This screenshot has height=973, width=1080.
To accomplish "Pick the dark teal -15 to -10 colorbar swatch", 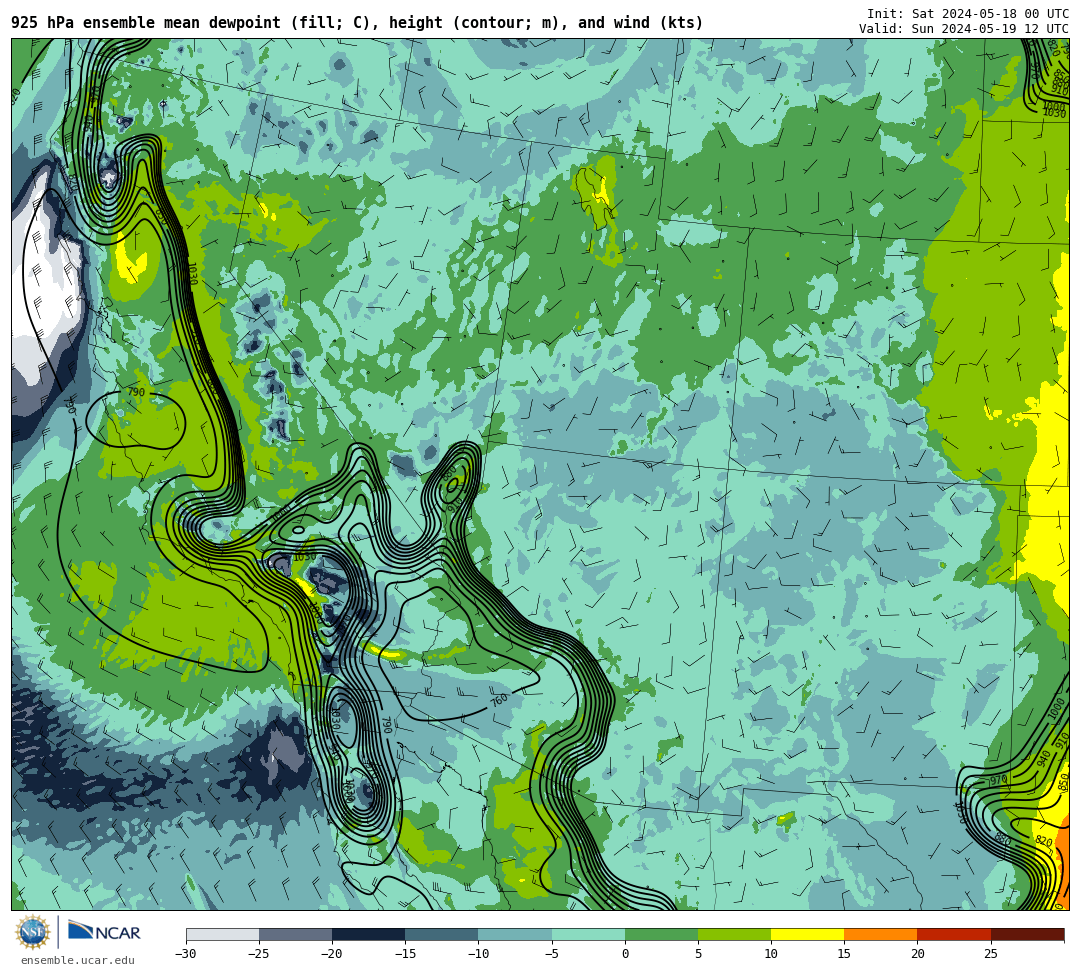I will (442, 934).
